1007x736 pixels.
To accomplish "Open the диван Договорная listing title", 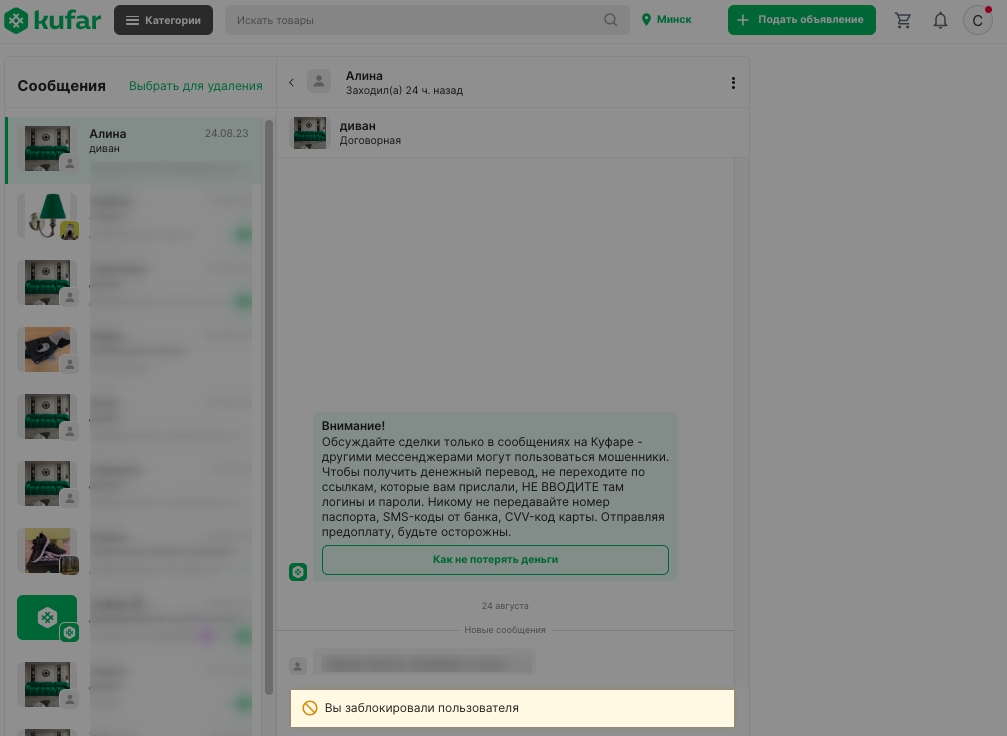I will pos(370,133).
